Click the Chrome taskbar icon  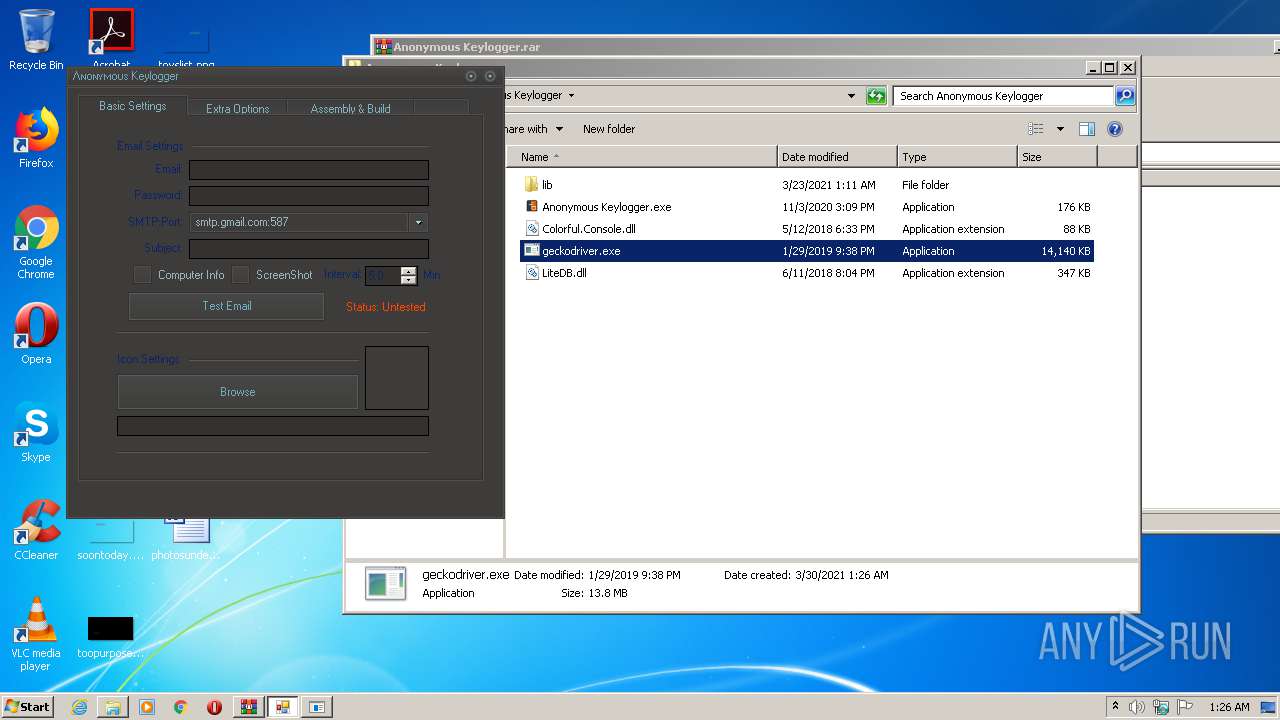pos(181,707)
